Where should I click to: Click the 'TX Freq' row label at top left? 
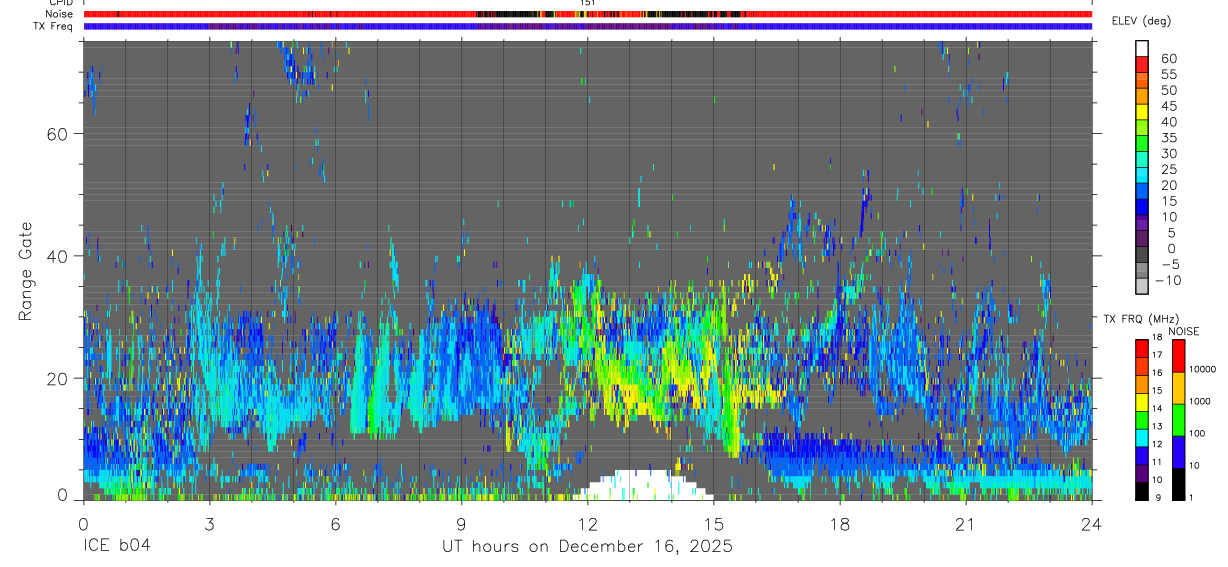pos(54,26)
